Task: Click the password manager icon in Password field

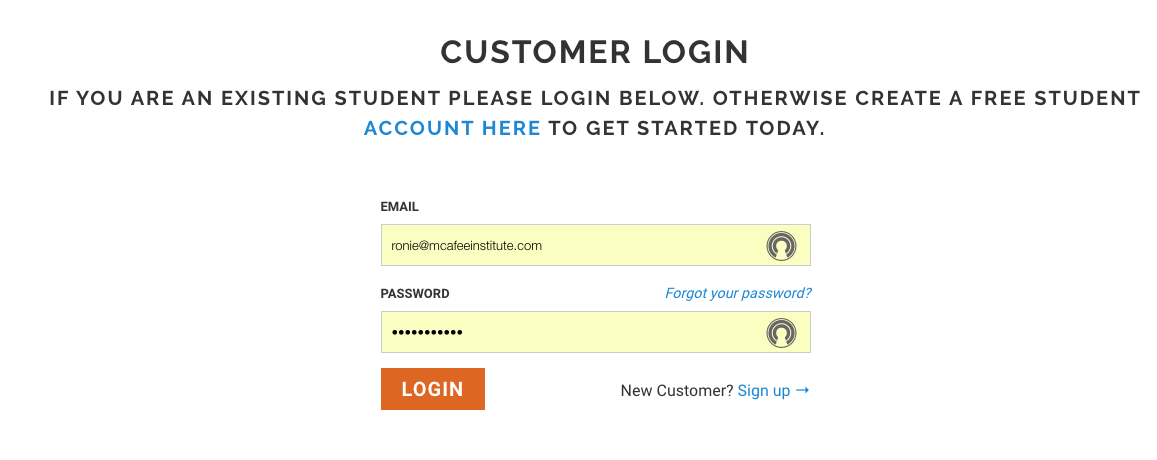Action: pyautogui.click(x=781, y=333)
